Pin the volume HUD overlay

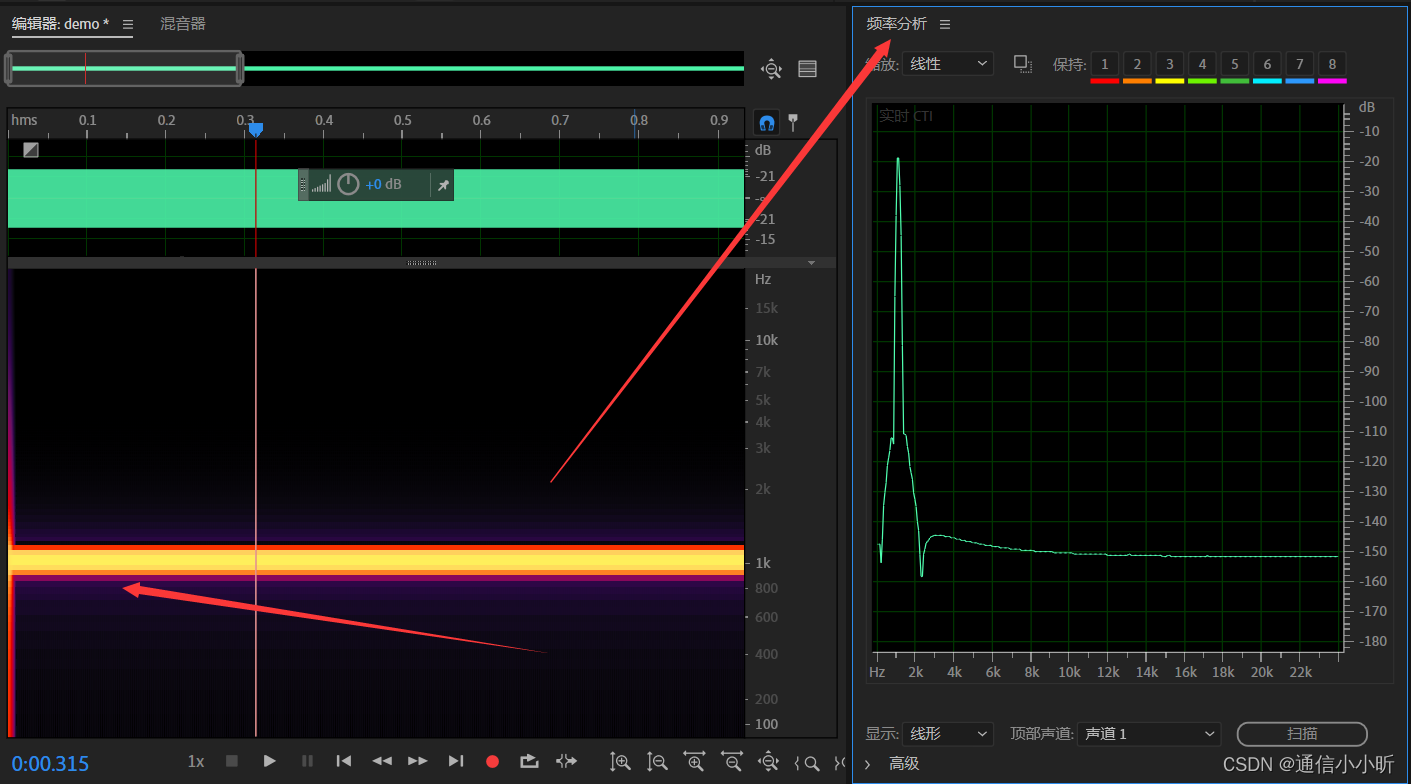click(x=443, y=185)
